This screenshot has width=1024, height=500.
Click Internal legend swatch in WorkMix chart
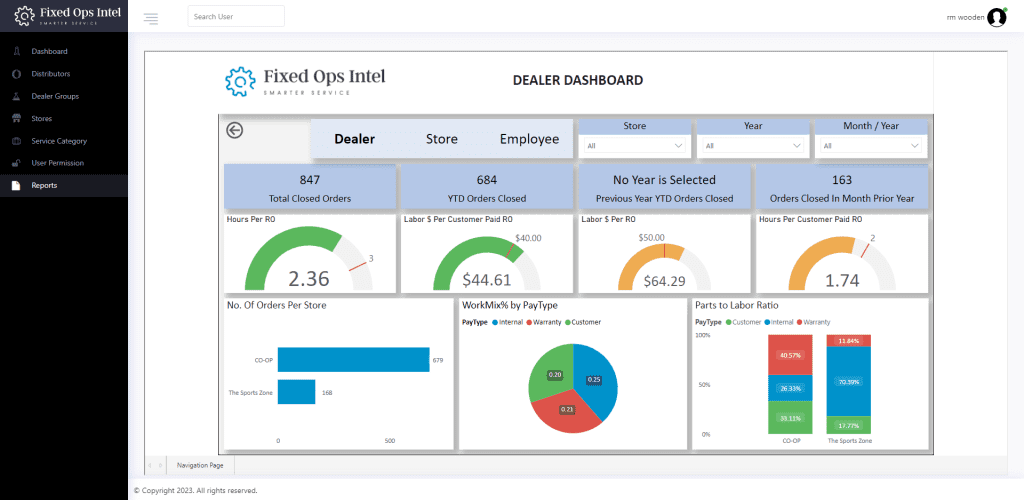point(495,322)
